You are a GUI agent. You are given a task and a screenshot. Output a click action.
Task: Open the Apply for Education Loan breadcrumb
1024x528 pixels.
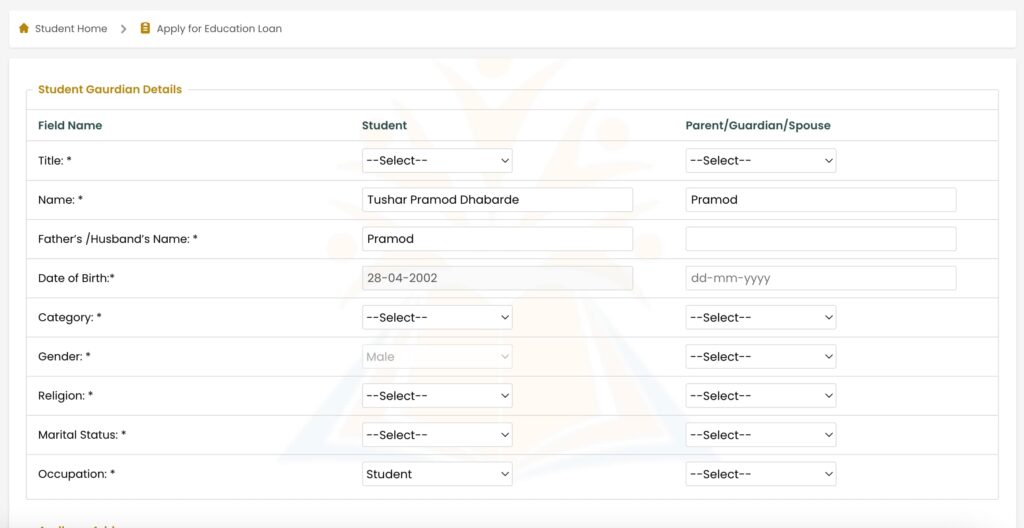(x=219, y=29)
